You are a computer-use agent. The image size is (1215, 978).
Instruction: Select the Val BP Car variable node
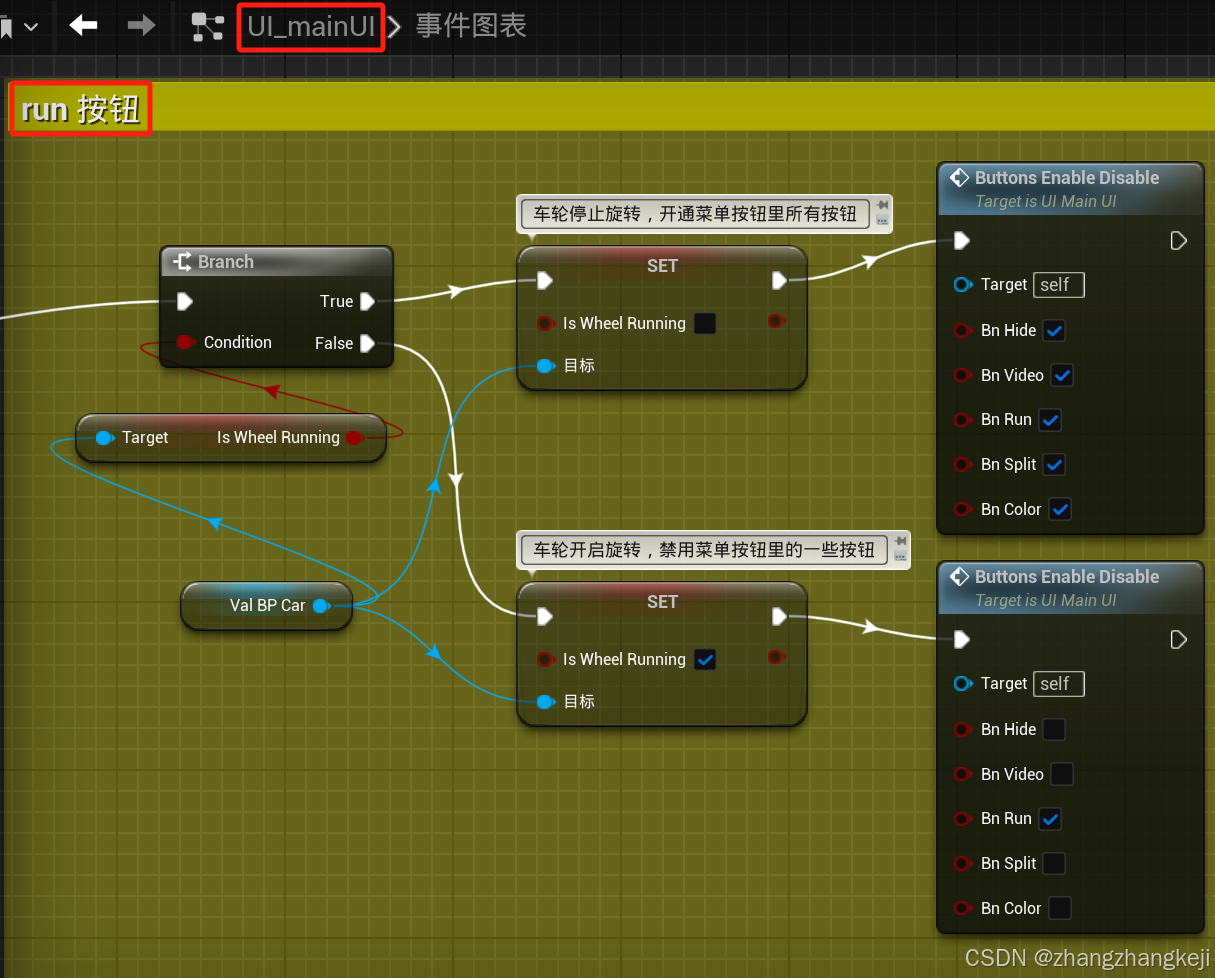click(266, 605)
